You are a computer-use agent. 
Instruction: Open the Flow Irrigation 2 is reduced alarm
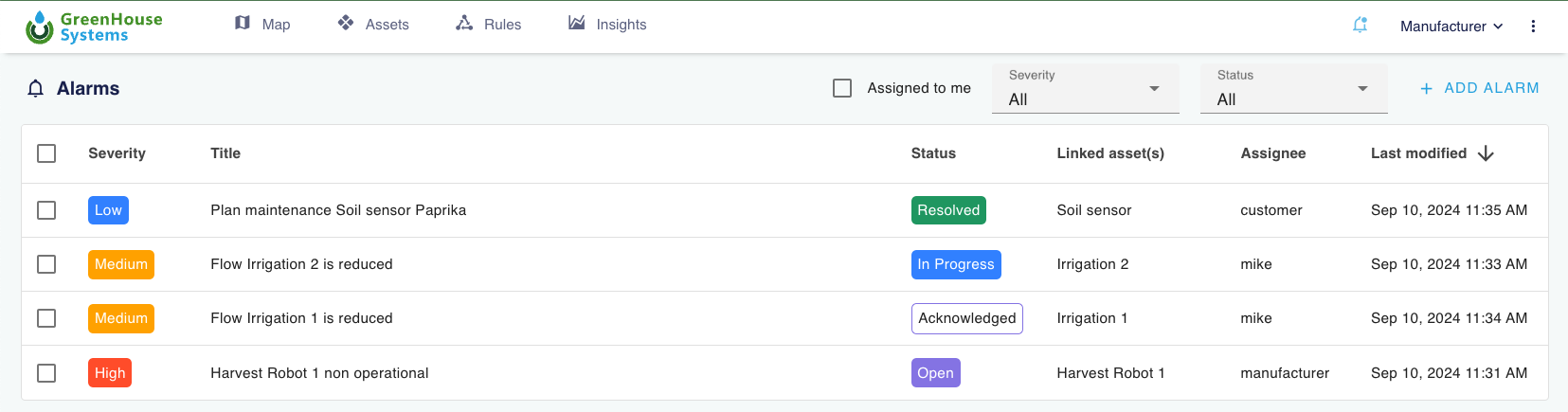click(x=301, y=264)
